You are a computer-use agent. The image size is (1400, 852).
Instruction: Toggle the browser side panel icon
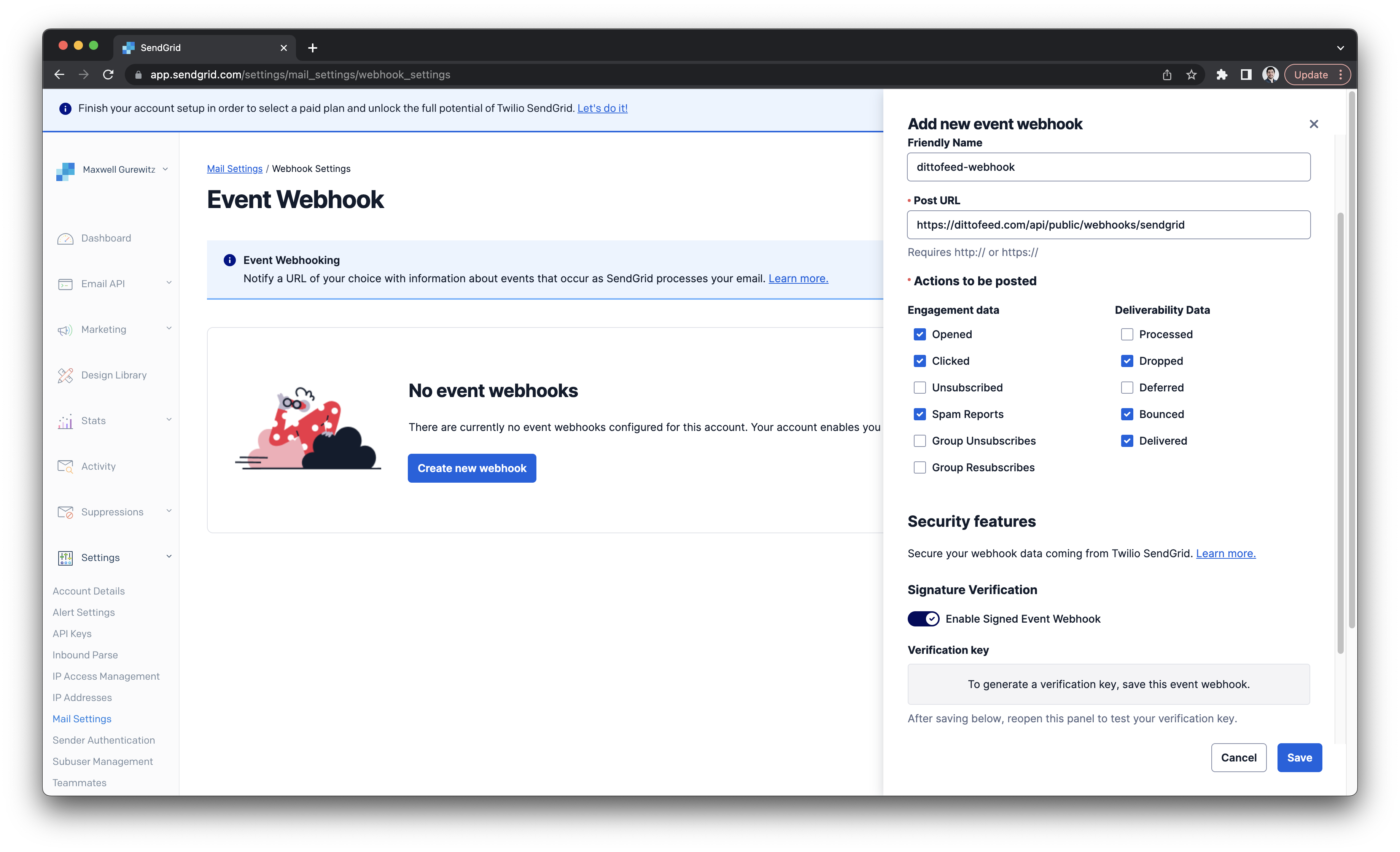tap(1246, 75)
